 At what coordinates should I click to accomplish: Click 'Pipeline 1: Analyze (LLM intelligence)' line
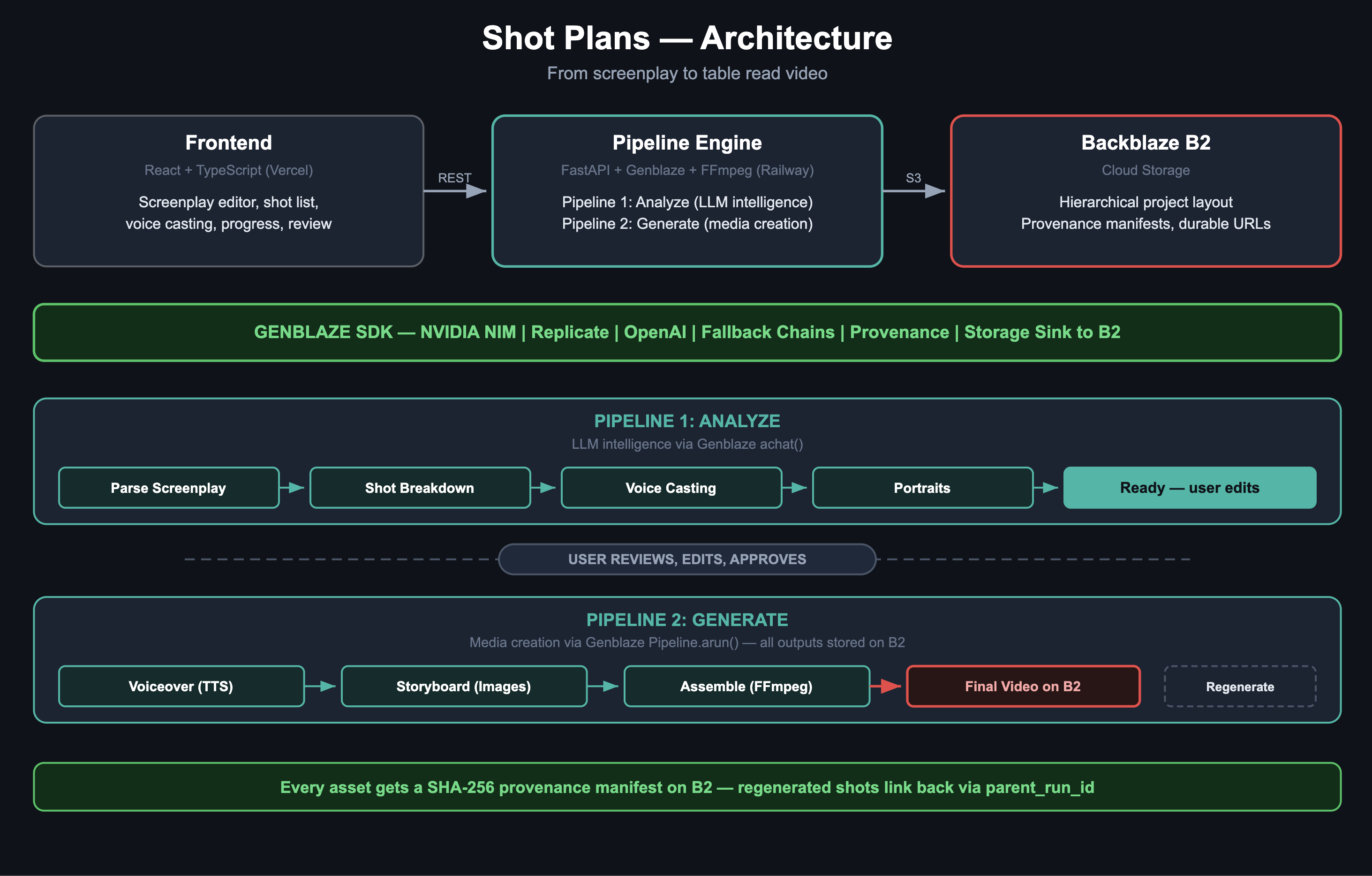(x=687, y=202)
